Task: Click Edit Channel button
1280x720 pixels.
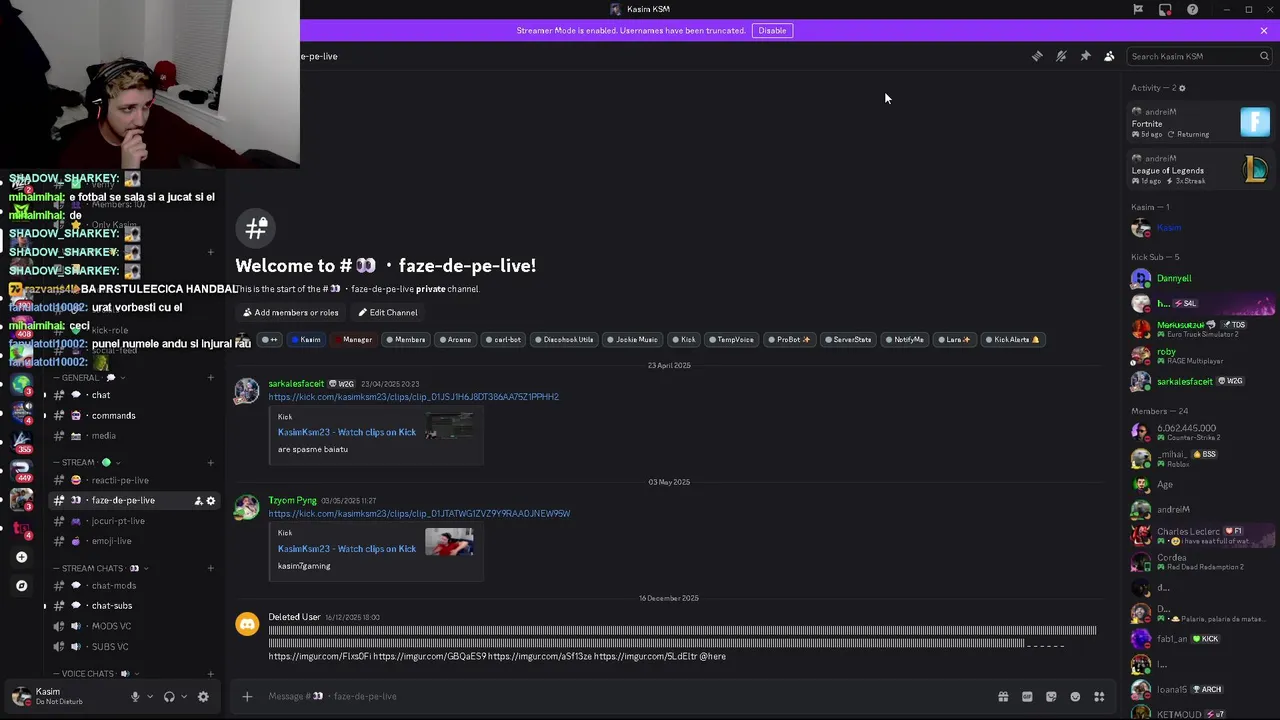Action: click(388, 312)
